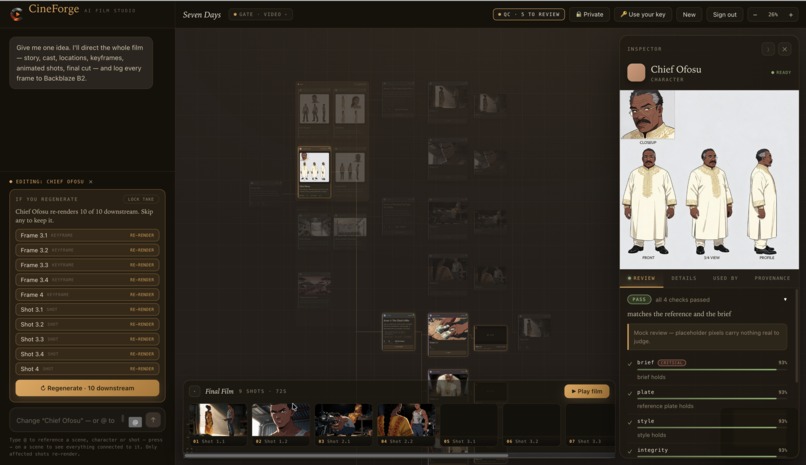Click the Seven Days project title
The height and width of the screenshot is (465, 806).
pyautogui.click(x=202, y=14)
